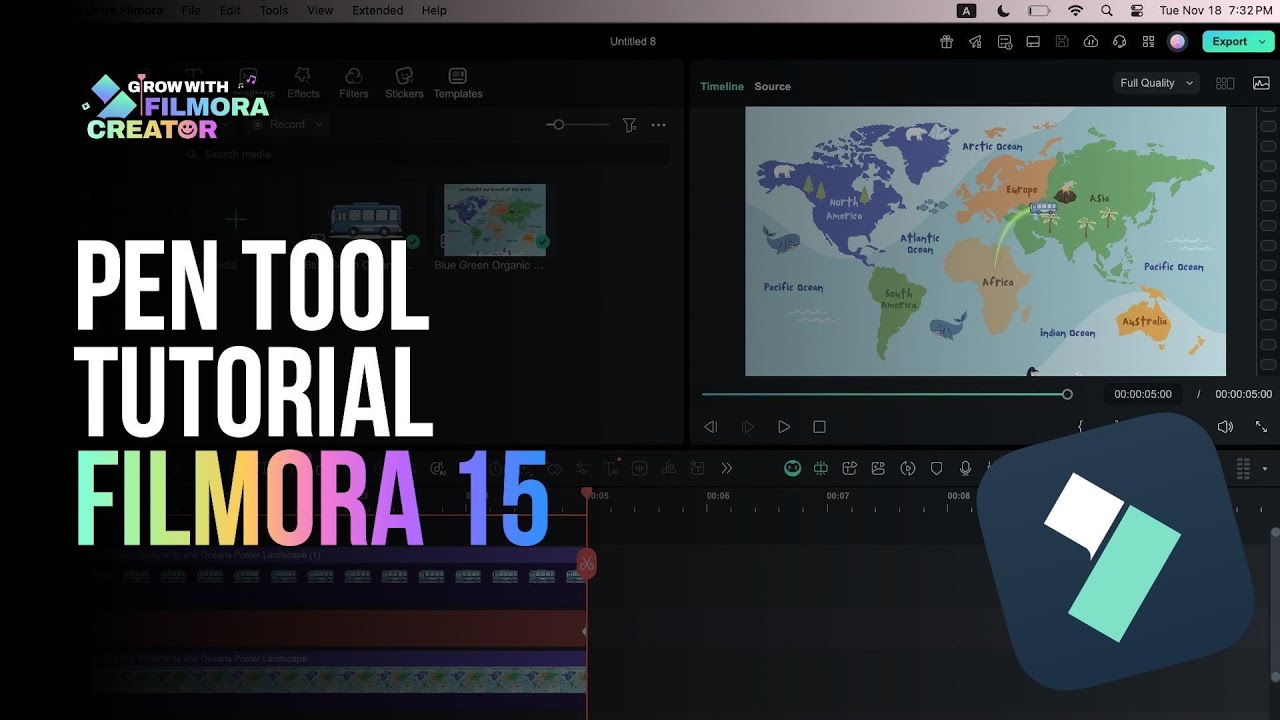This screenshot has width=1280, height=720.
Task: Open the headset support icon
Action: 1120,42
